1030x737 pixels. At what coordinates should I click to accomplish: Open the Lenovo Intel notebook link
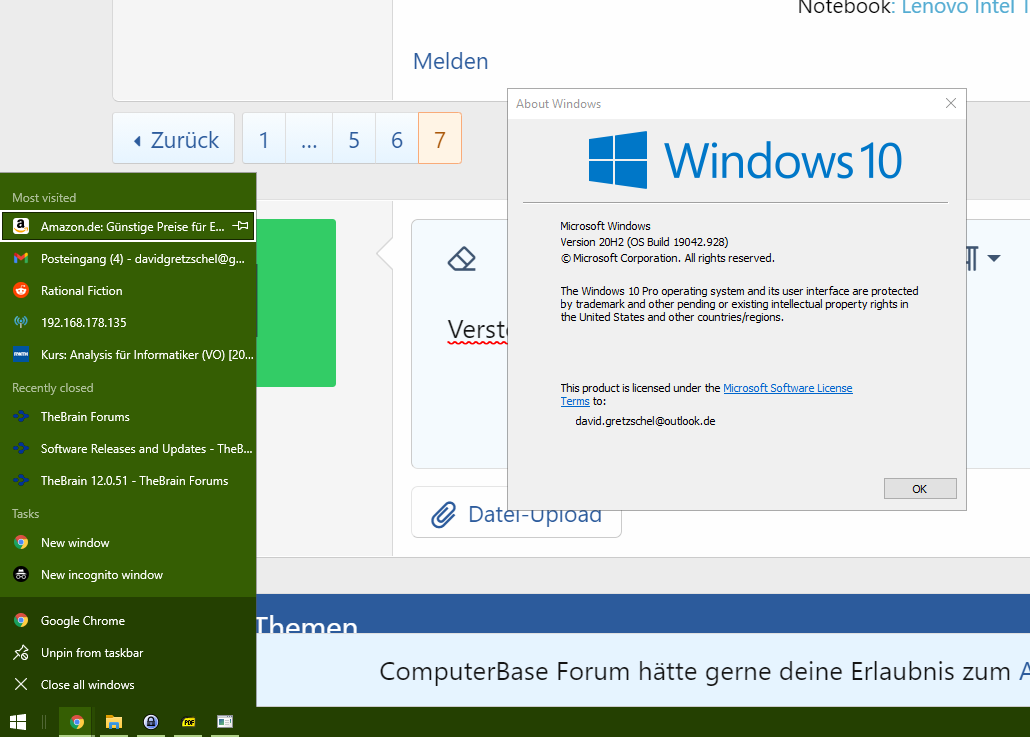[x=965, y=8]
